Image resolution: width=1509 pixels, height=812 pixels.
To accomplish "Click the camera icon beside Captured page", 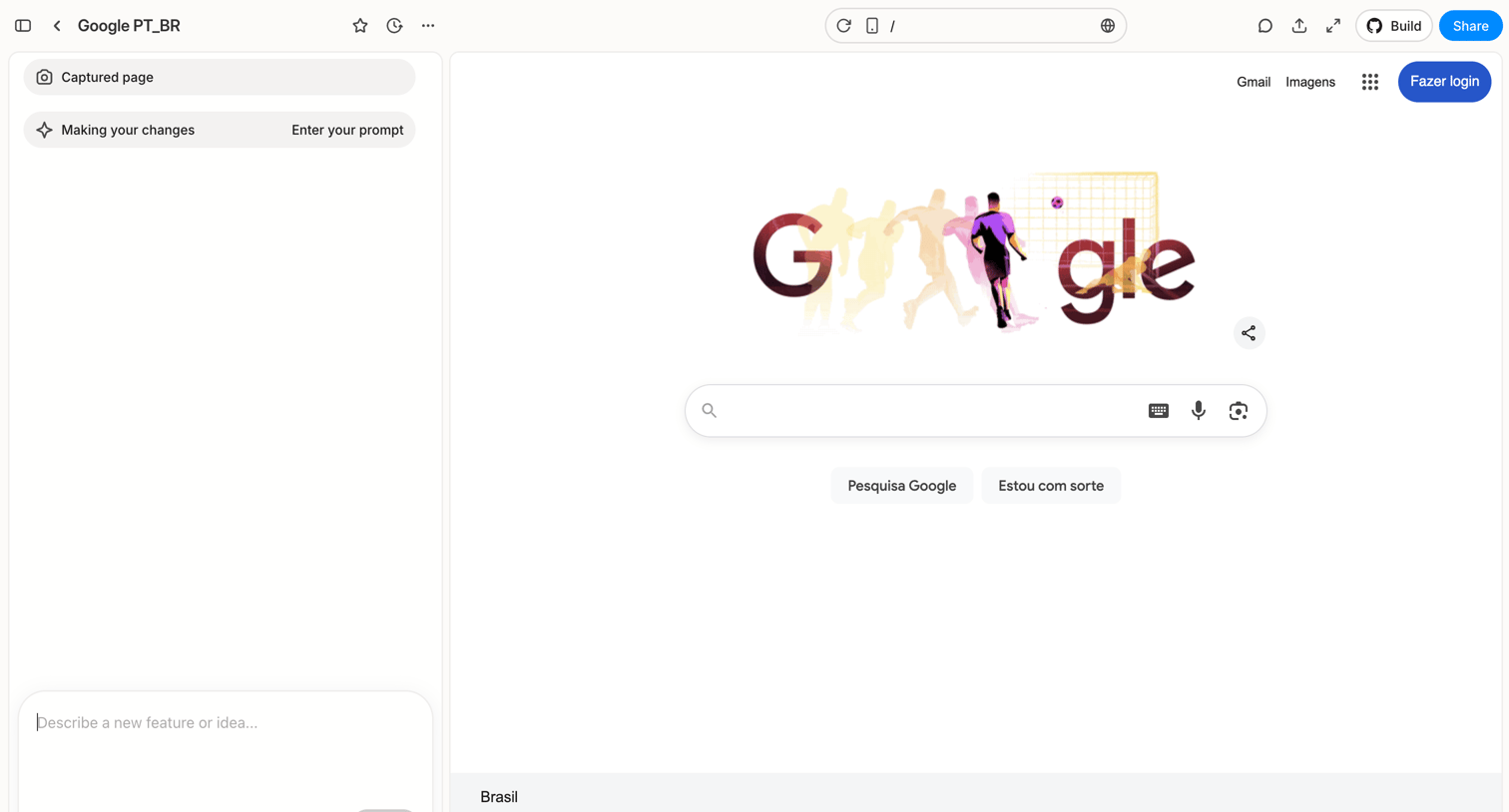I will pos(44,77).
